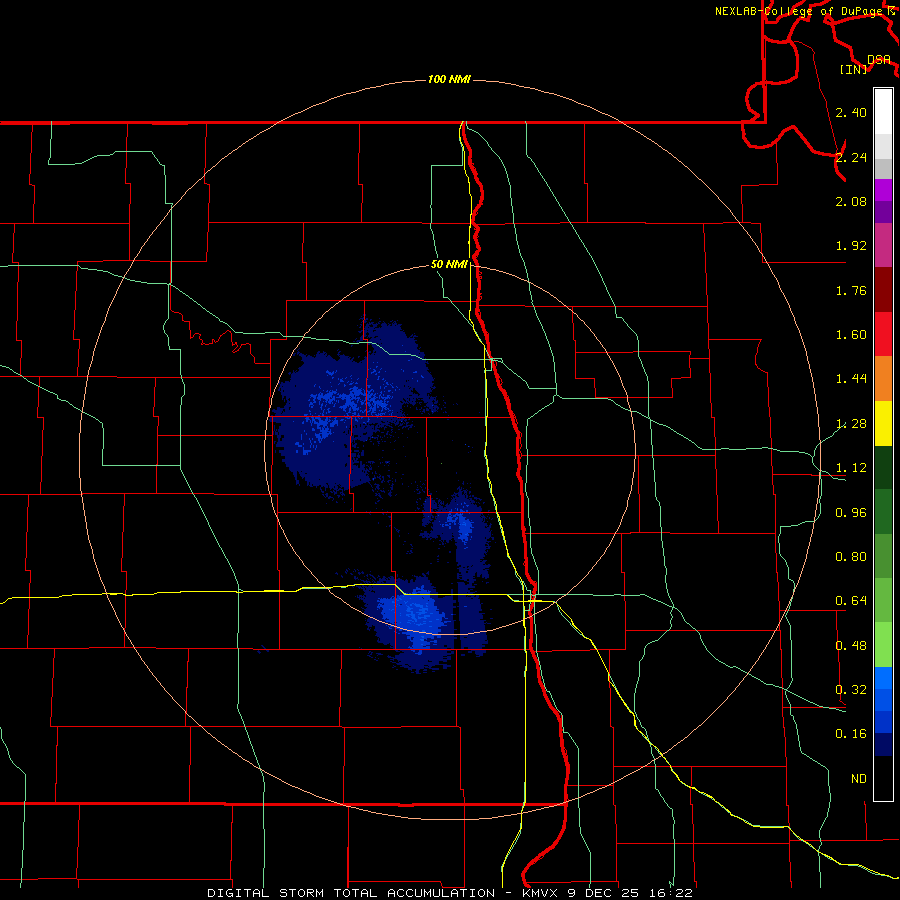
Task: Click the 2.08 legend value
Action: 851,201
